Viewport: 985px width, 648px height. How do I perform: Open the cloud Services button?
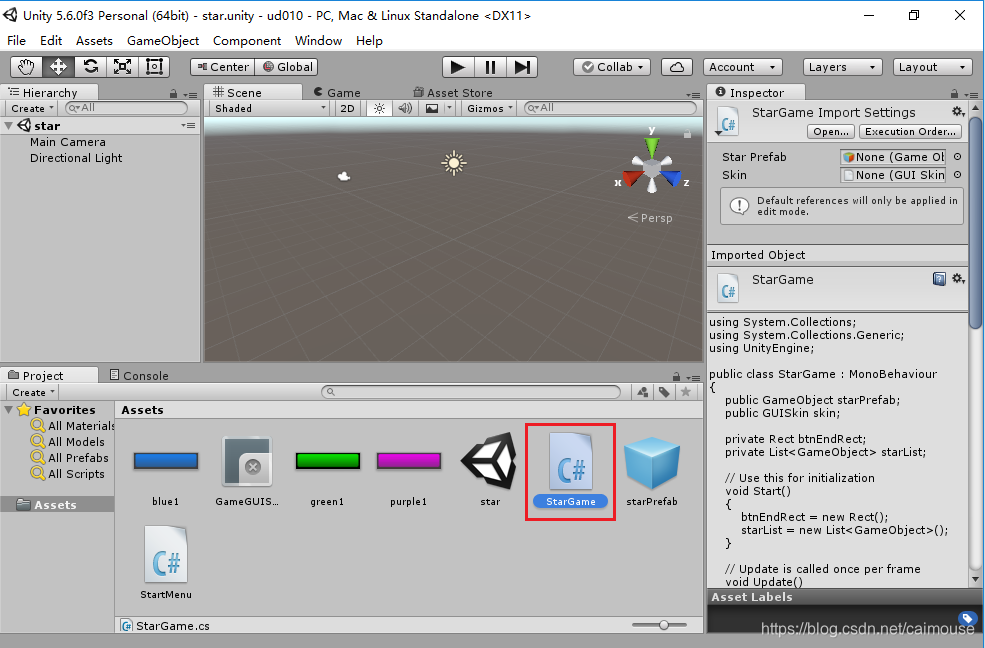pos(677,67)
